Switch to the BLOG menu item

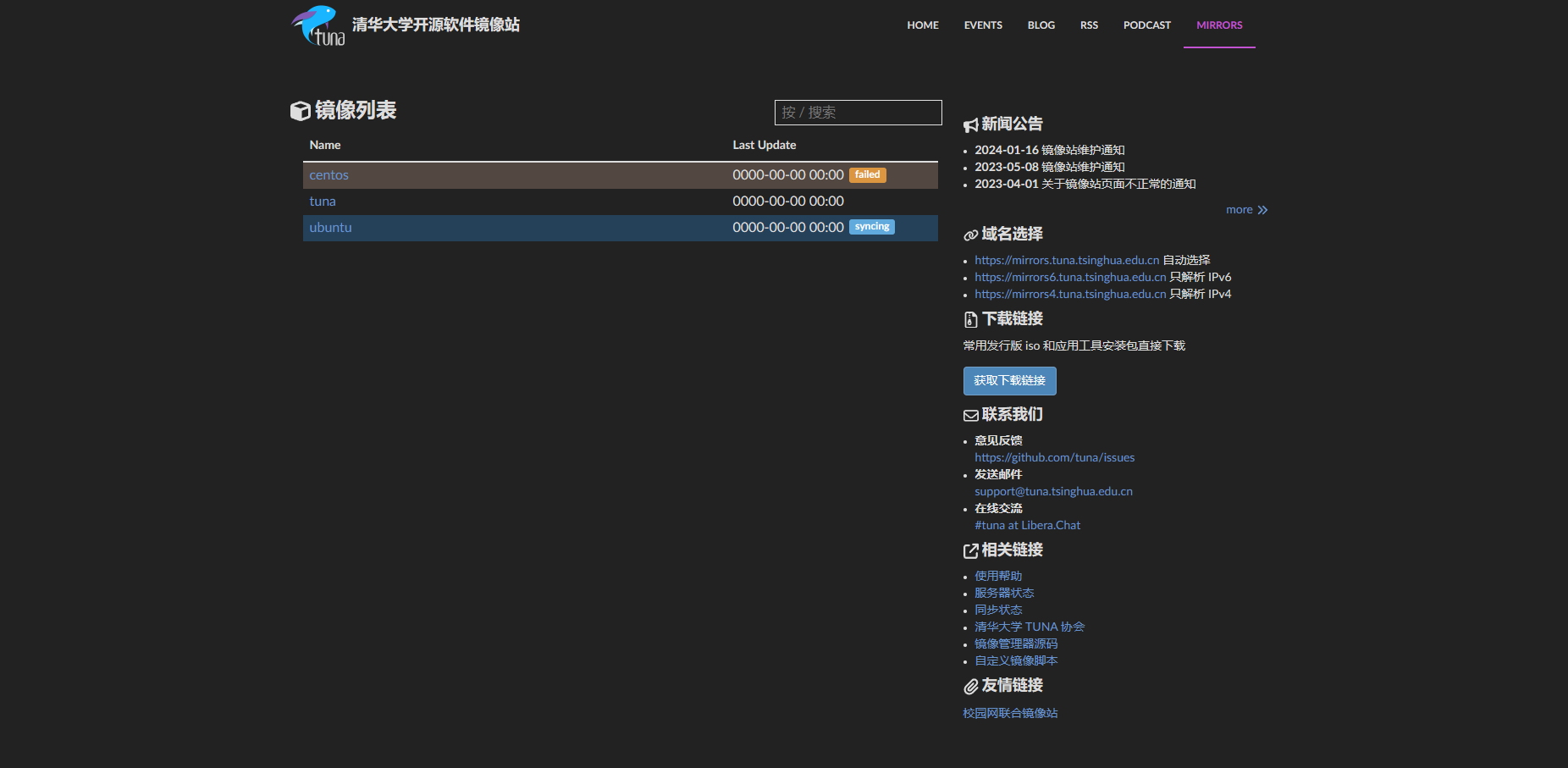tap(1041, 25)
